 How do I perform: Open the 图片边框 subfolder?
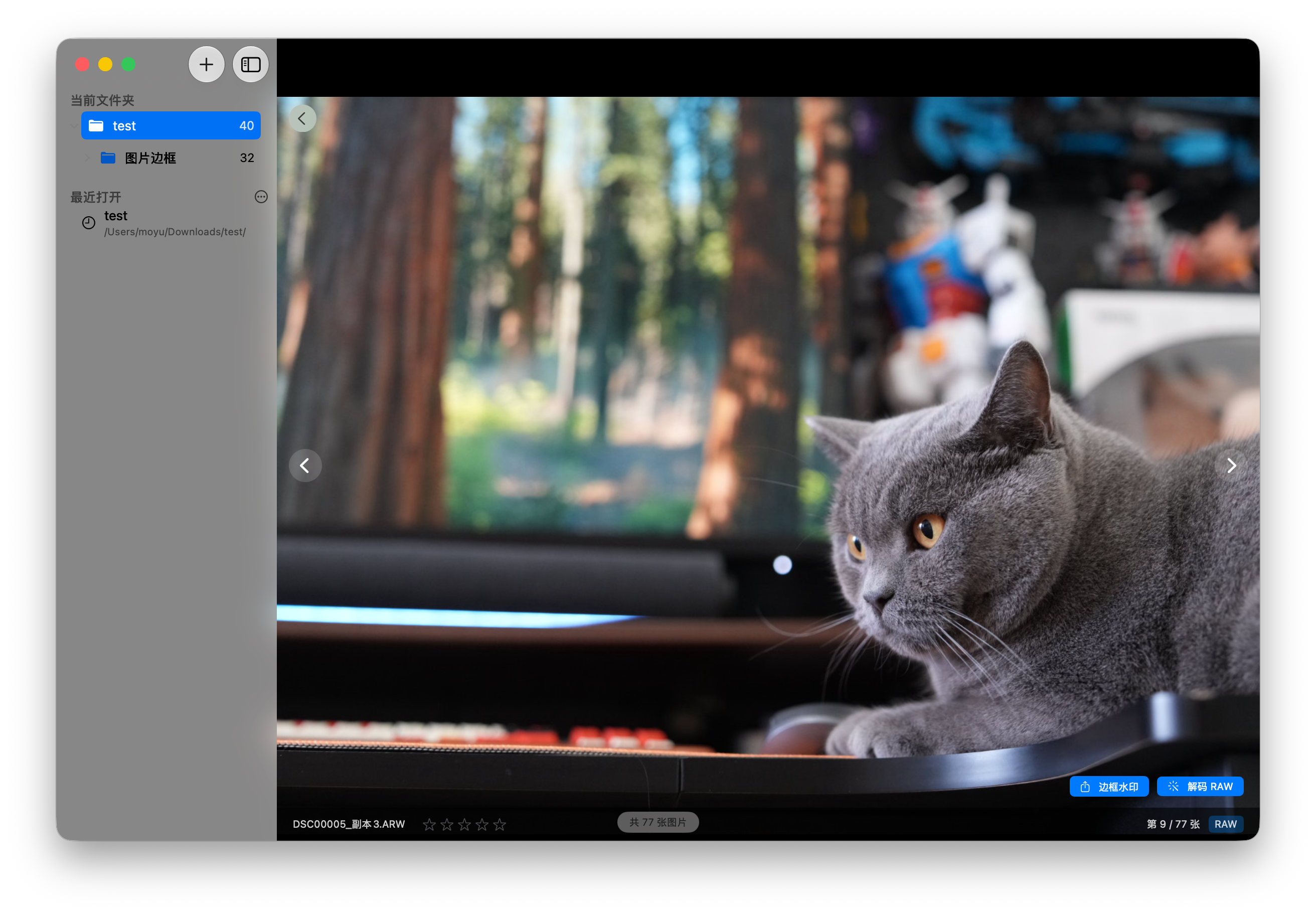(x=171, y=158)
